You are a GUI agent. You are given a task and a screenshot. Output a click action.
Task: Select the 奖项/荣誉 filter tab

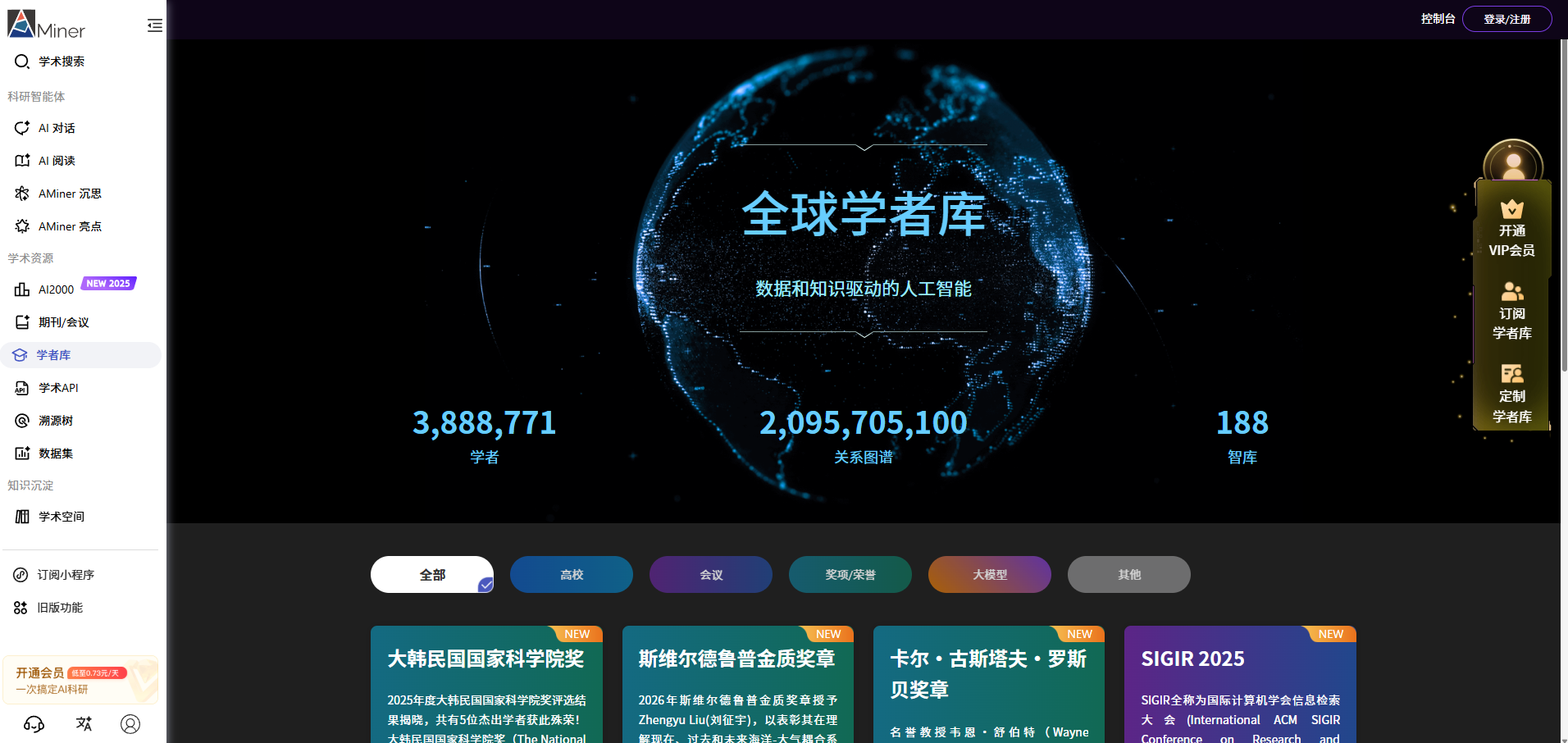pos(850,575)
